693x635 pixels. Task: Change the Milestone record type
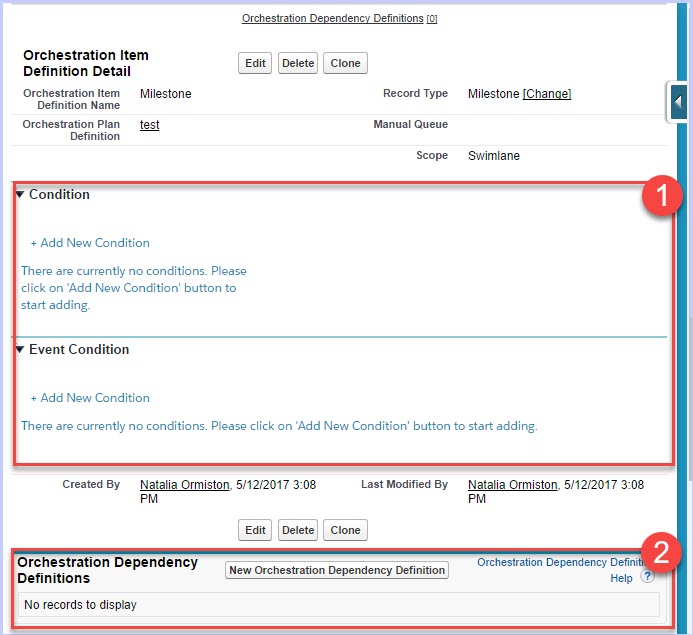pyautogui.click(x=547, y=94)
